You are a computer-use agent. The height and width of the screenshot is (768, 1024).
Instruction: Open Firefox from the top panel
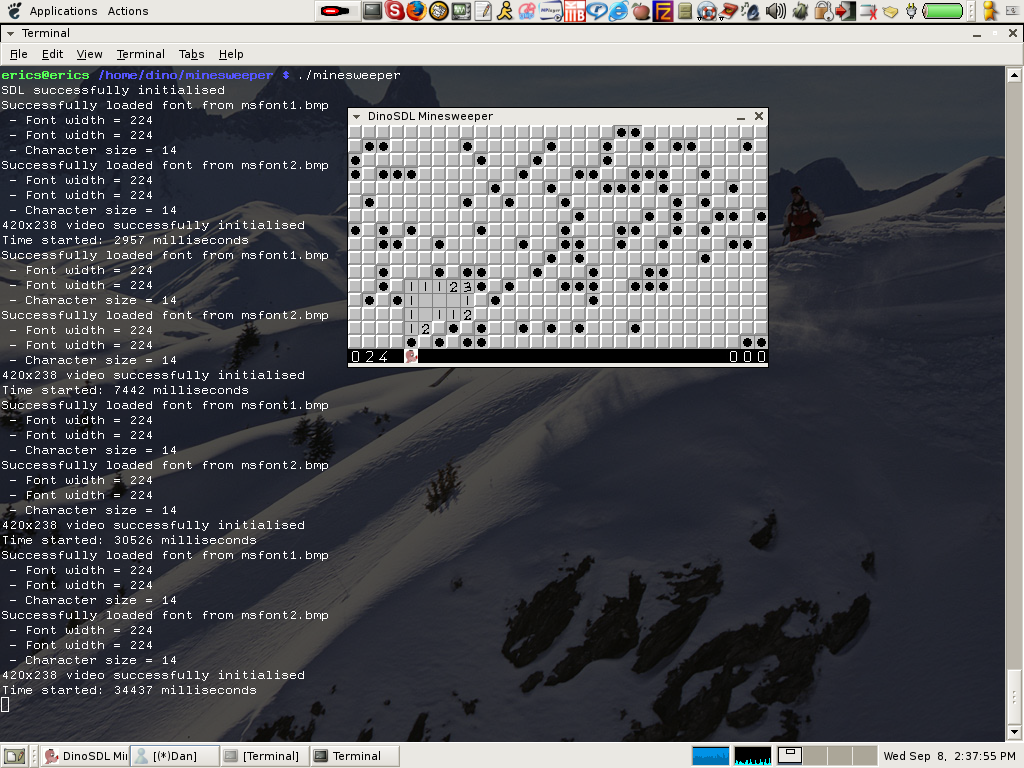[416, 12]
